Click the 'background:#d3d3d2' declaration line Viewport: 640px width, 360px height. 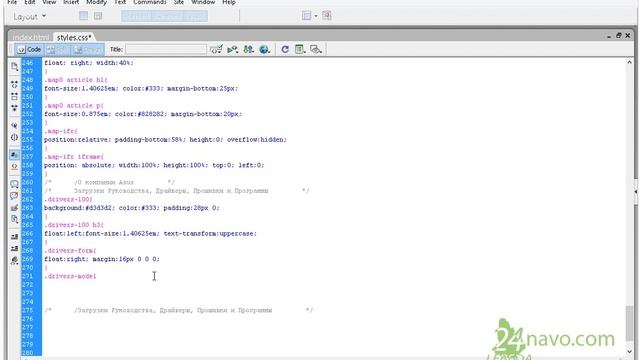tap(132, 208)
